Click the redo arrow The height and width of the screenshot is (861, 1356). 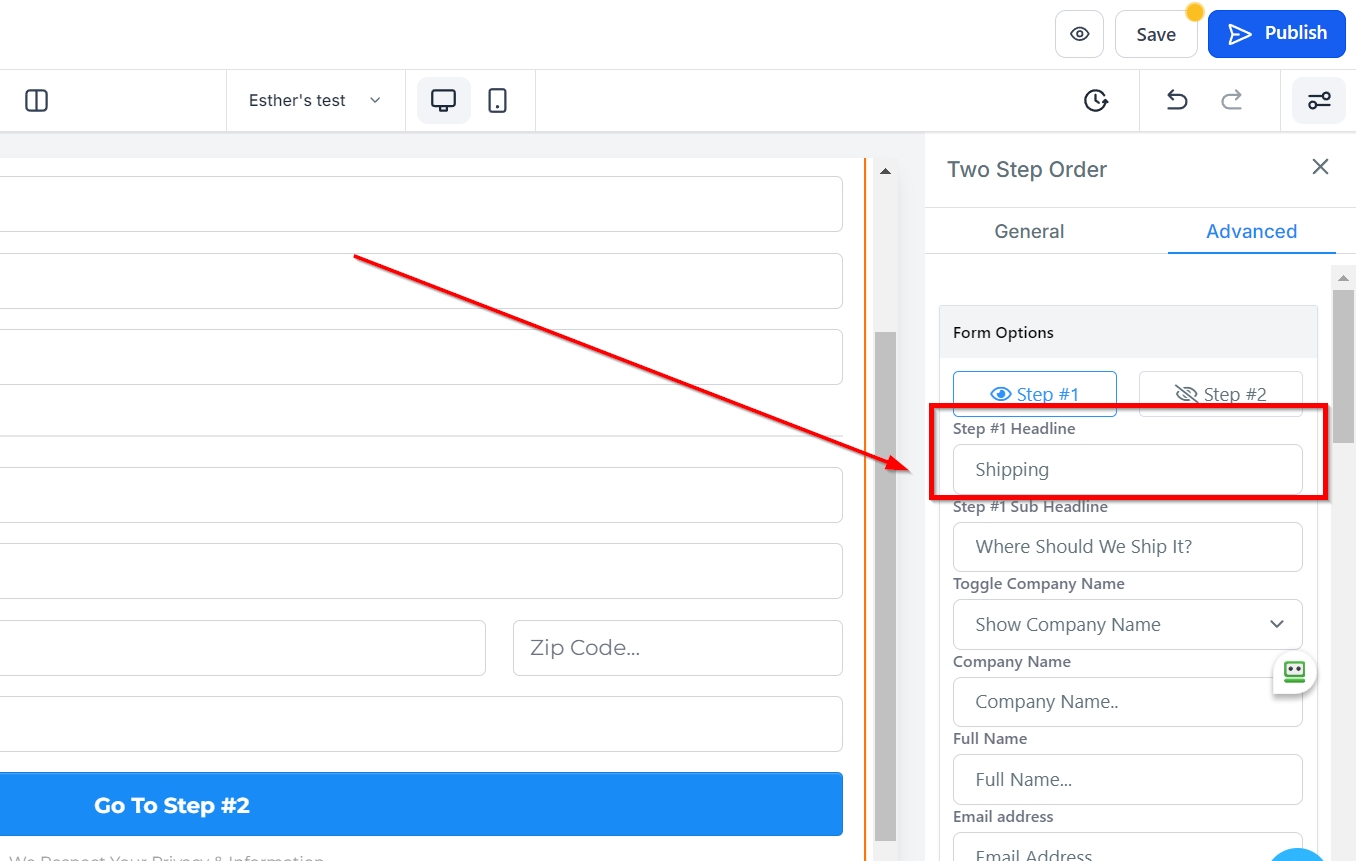[1232, 100]
